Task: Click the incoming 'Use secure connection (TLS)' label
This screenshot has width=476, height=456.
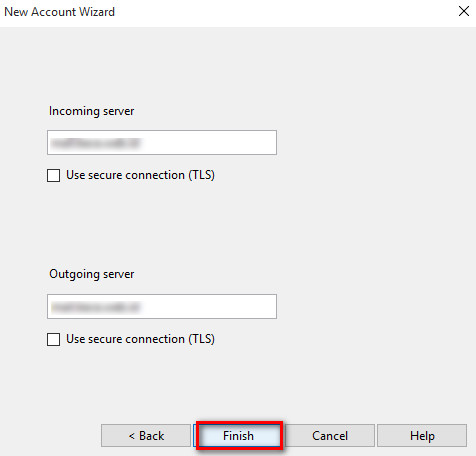Action: click(x=140, y=175)
